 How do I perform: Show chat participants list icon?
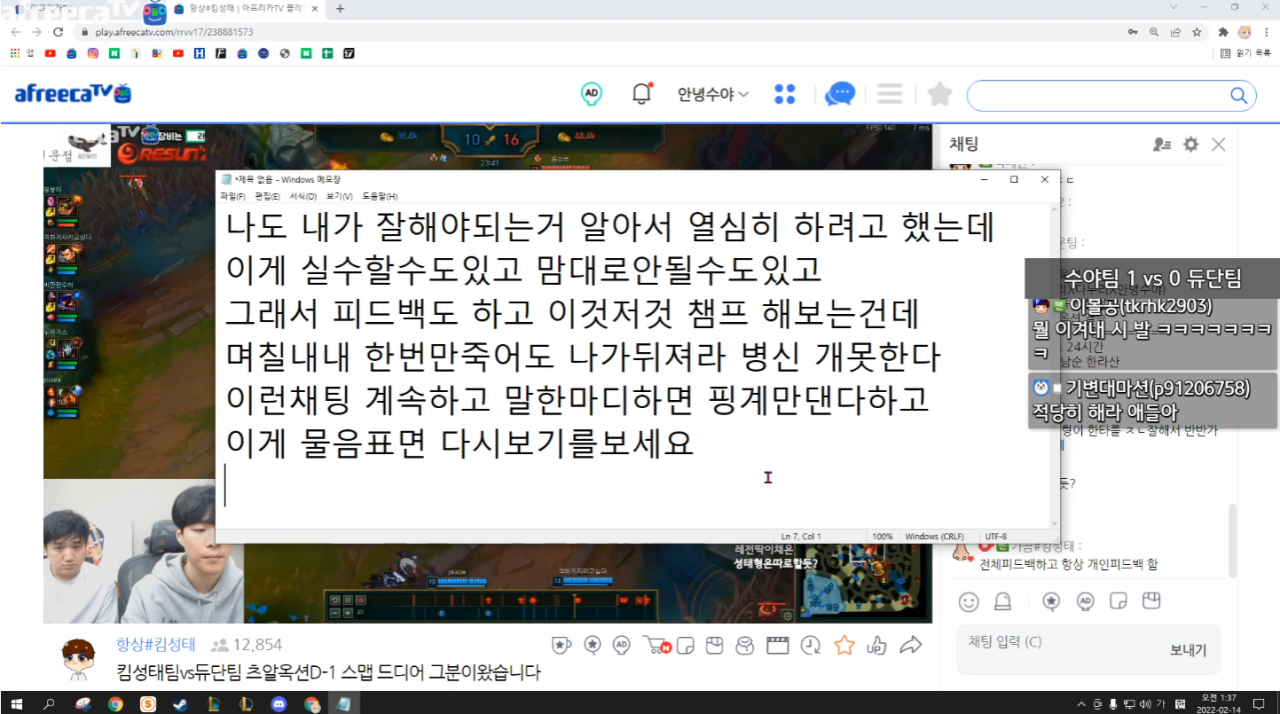tap(1161, 144)
